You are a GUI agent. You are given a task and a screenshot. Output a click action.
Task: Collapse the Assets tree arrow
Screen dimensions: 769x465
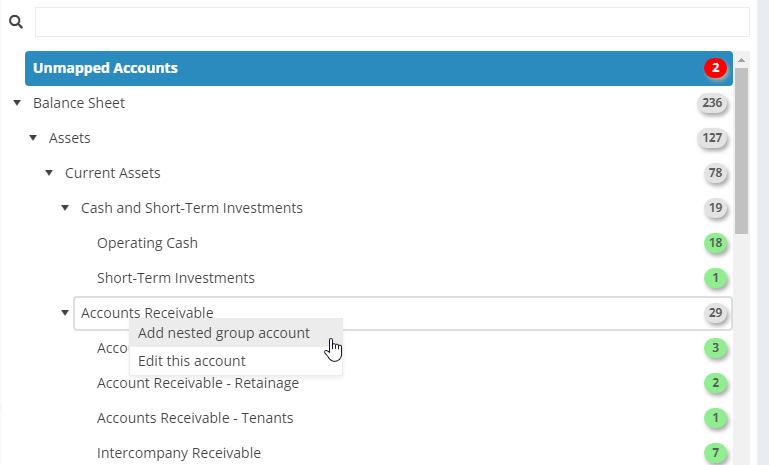(33, 138)
